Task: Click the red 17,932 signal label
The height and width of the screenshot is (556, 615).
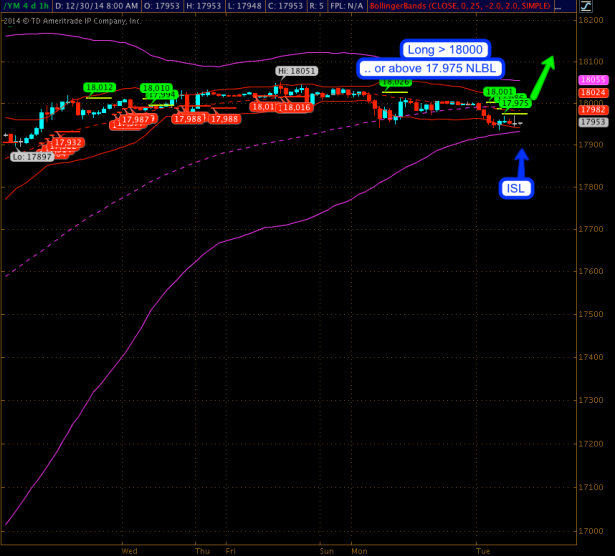Action: [68, 143]
